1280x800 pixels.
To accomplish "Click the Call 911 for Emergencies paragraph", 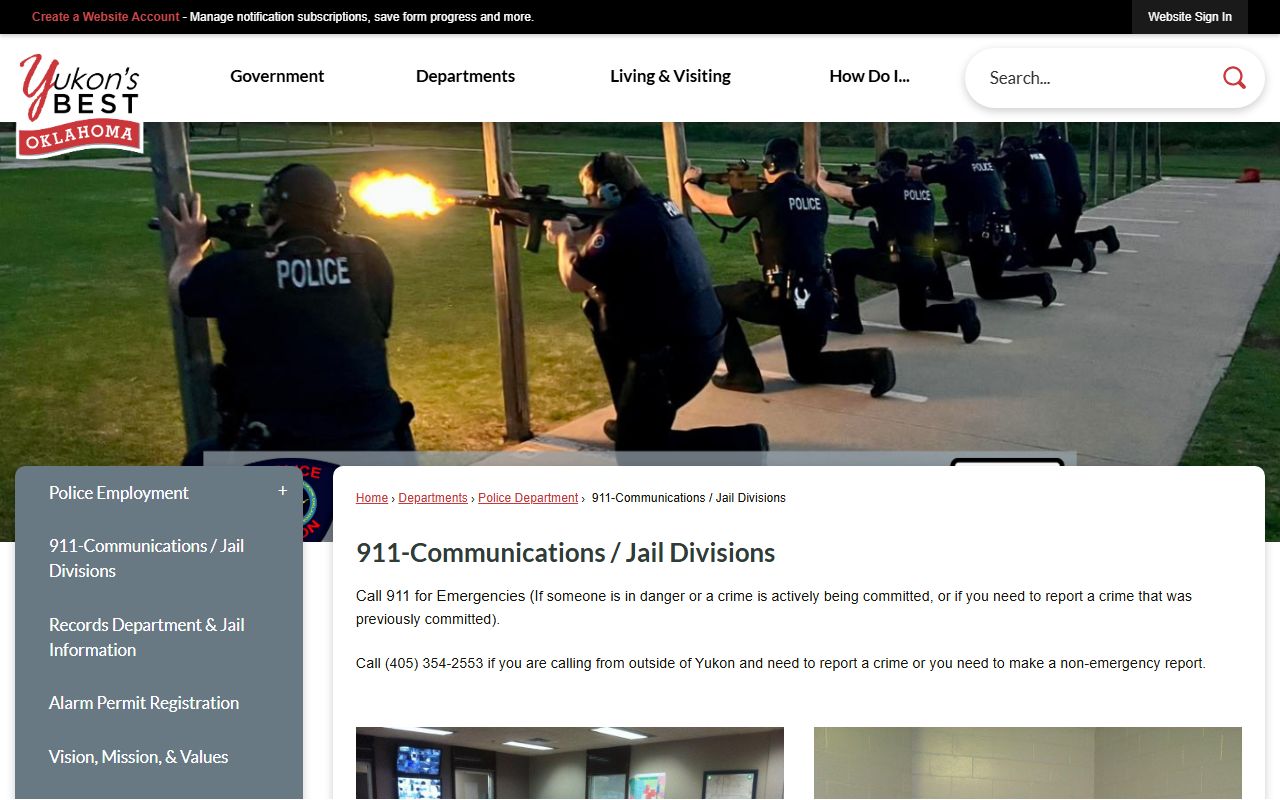I will tap(774, 607).
